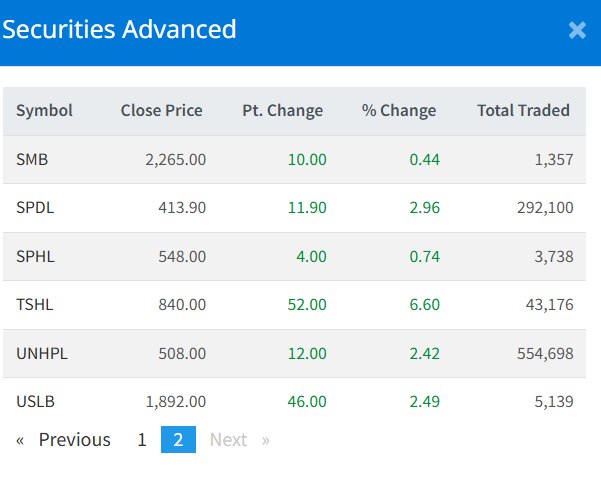The width and height of the screenshot is (601, 478).
Task: Close the Securities Advanced dialog
Action: click(x=577, y=30)
